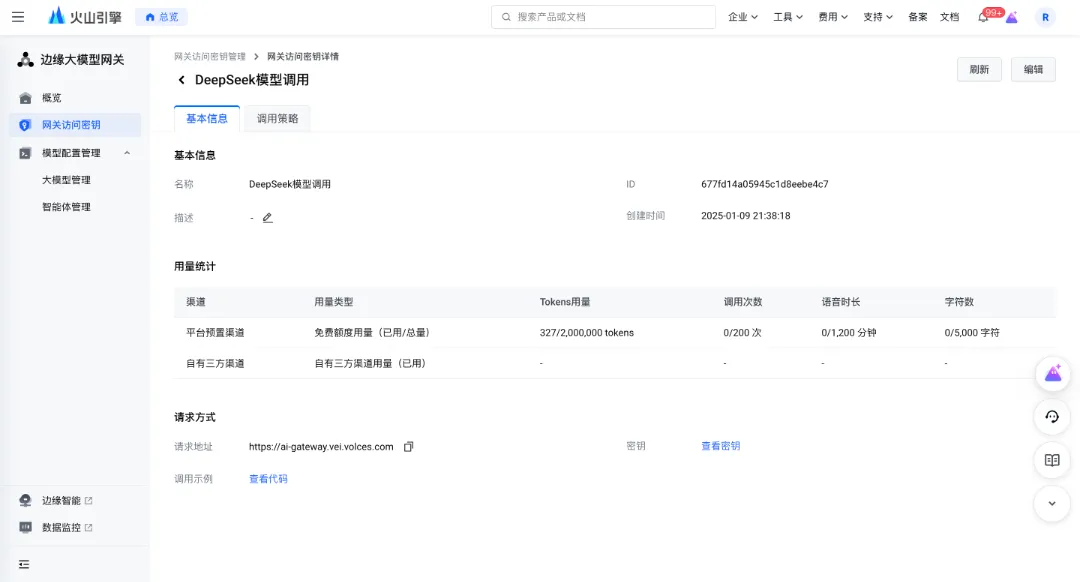1080x582 pixels.
Task: Copy the request address URL
Action: pos(408,447)
